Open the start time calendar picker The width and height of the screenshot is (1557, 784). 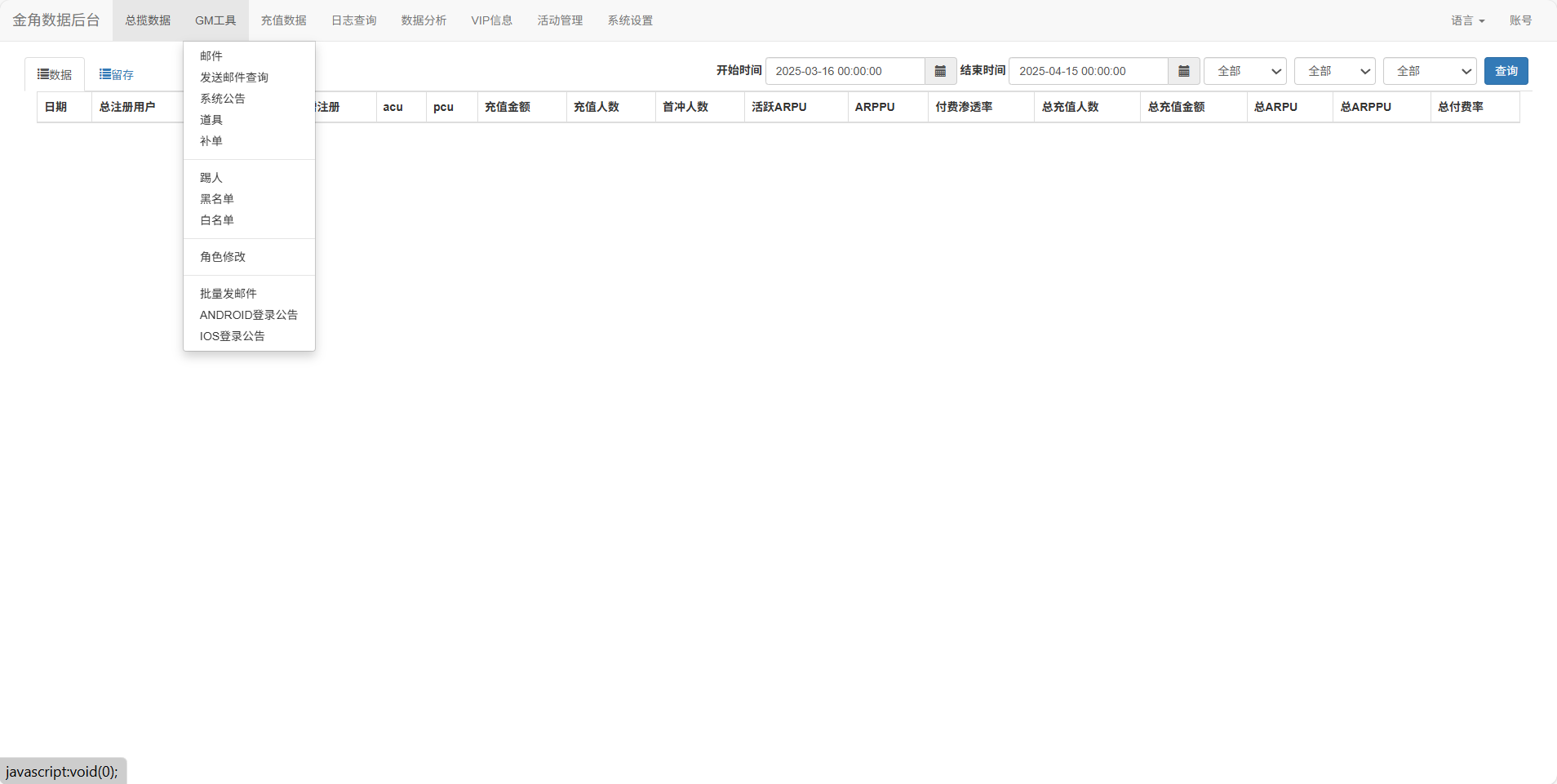point(940,71)
